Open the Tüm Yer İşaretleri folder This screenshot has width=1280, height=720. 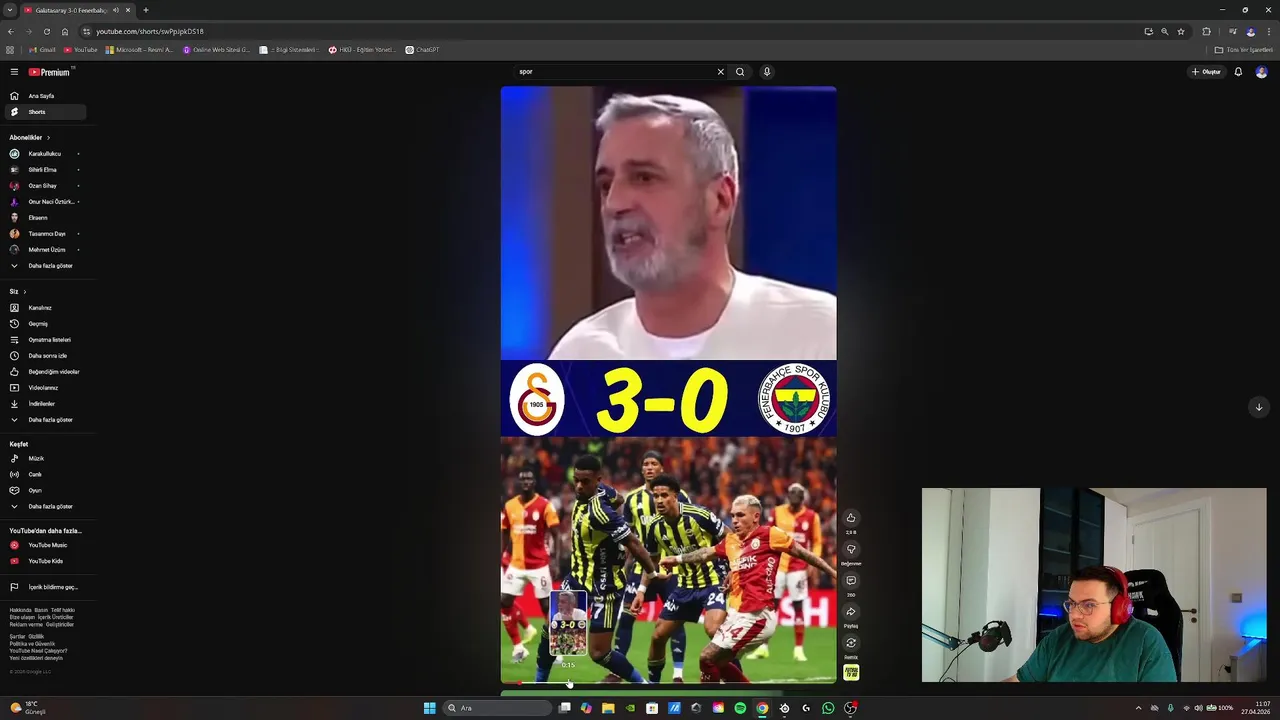pyautogui.click(x=1244, y=49)
